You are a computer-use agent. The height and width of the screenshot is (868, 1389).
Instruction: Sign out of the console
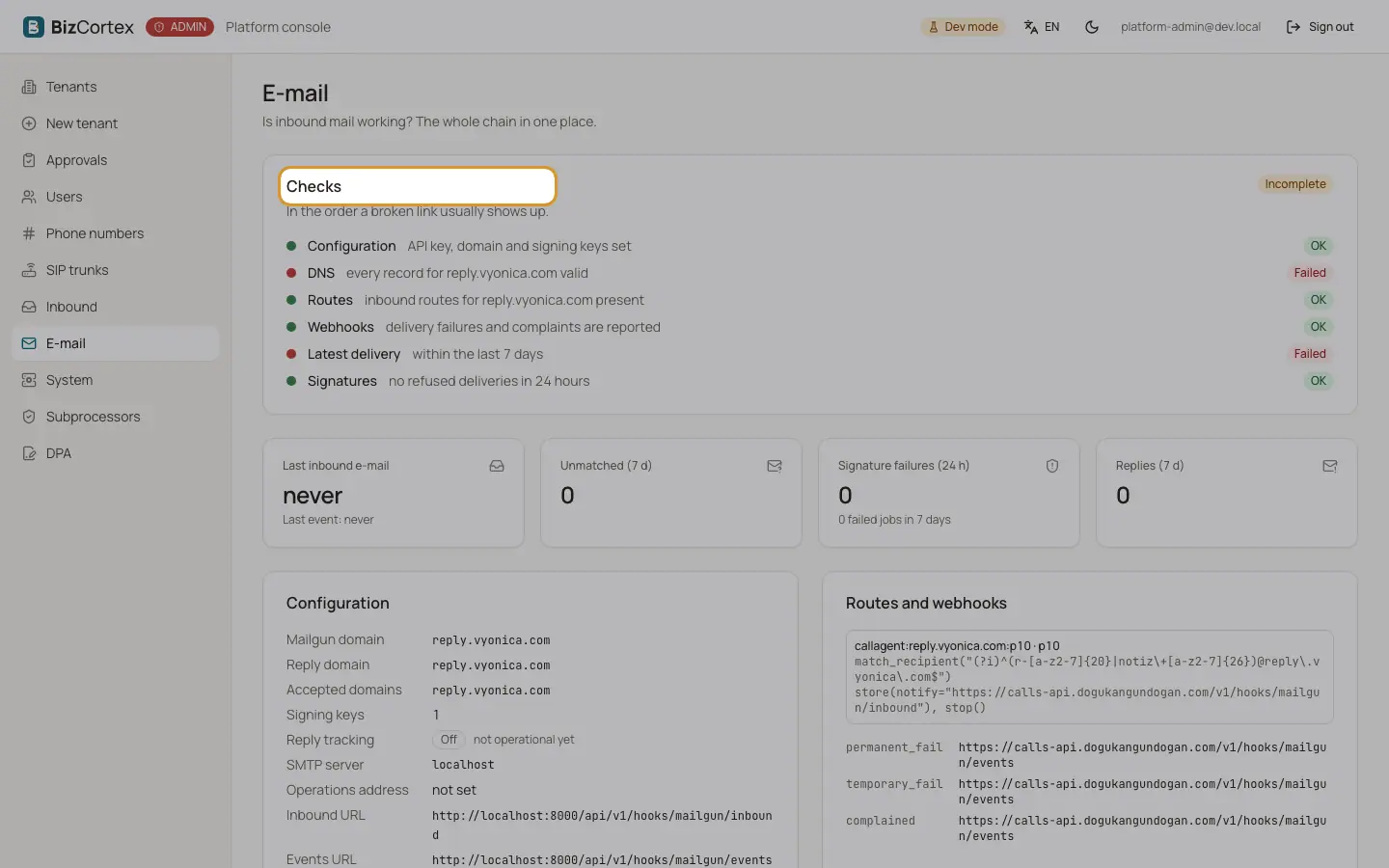click(1320, 27)
